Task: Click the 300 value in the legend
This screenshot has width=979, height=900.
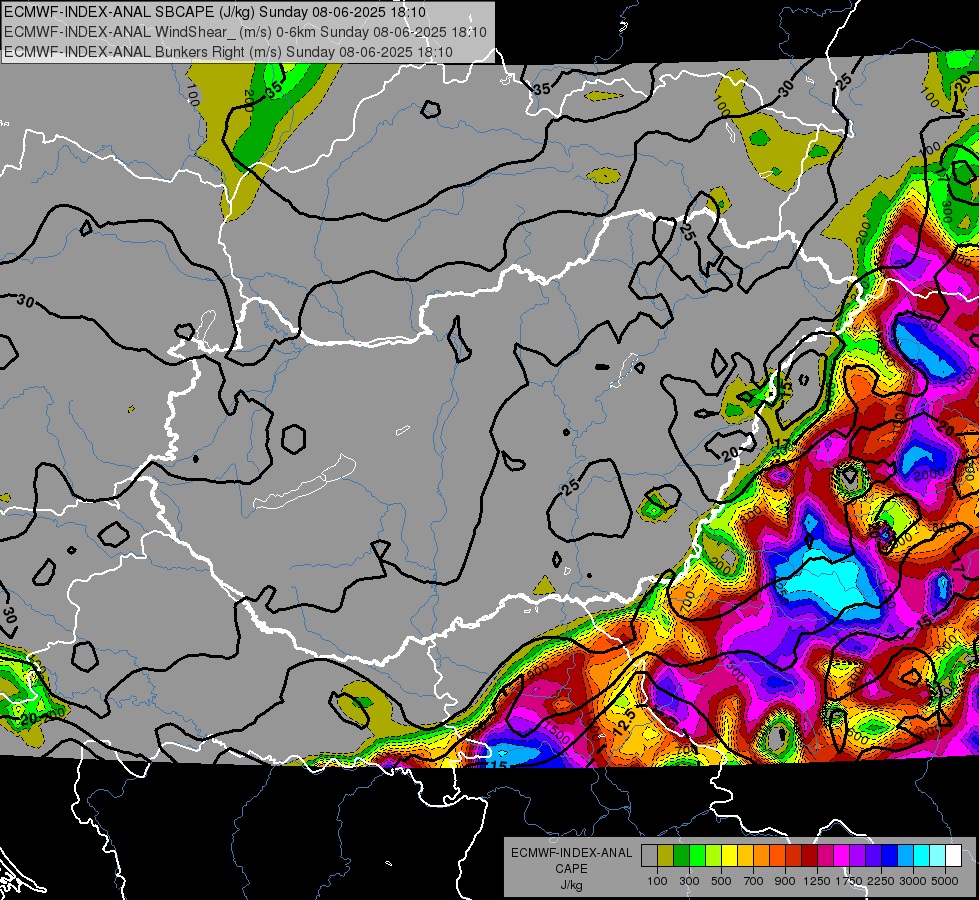Action: coord(689,881)
